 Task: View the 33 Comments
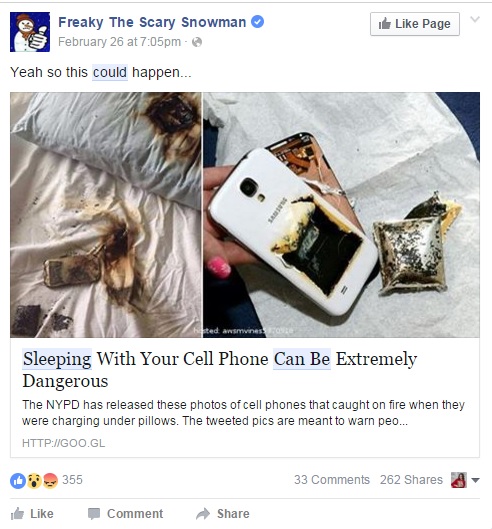(332, 480)
